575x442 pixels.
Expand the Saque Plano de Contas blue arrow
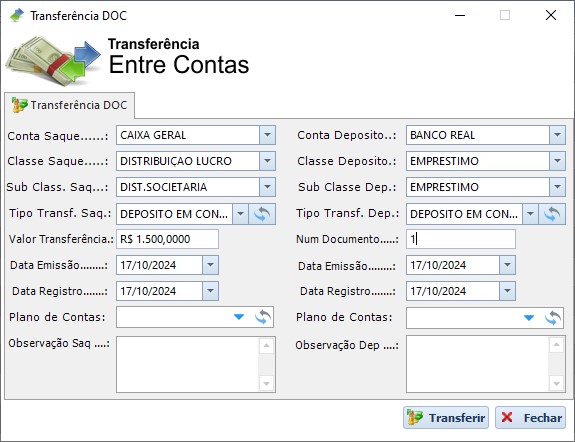tap(239, 317)
